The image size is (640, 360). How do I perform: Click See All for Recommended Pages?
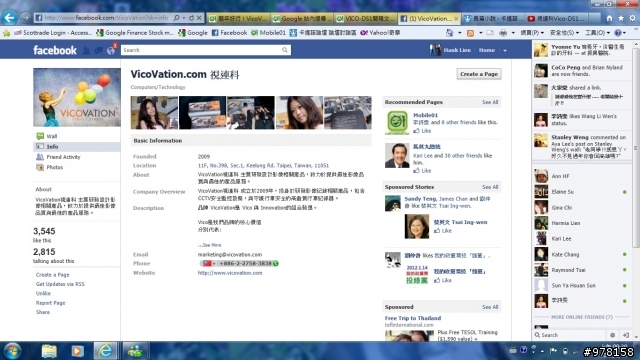(490, 102)
